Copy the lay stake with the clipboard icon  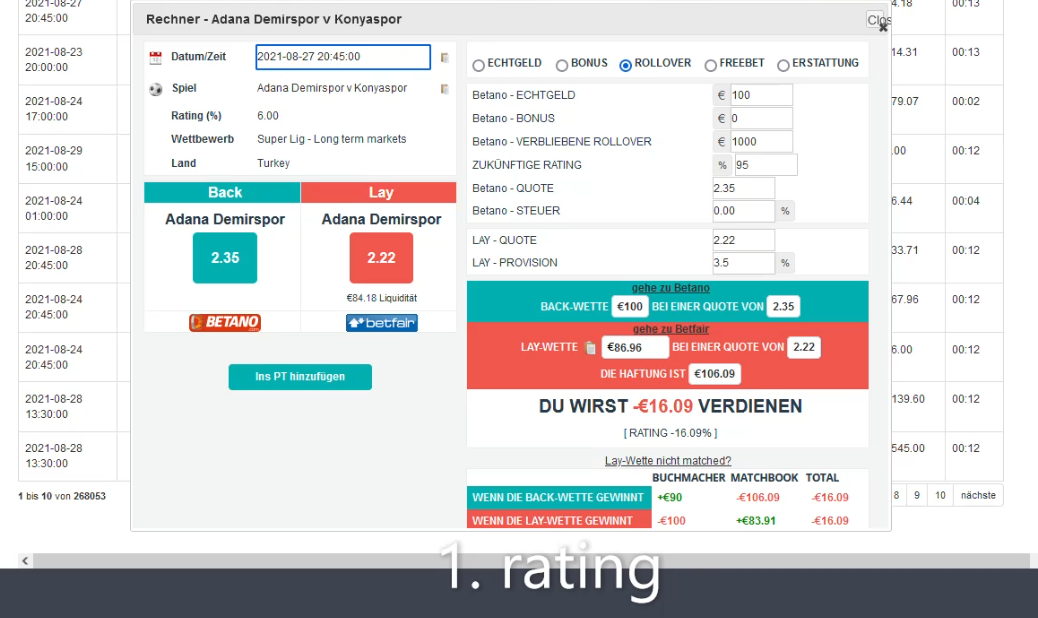click(x=590, y=347)
